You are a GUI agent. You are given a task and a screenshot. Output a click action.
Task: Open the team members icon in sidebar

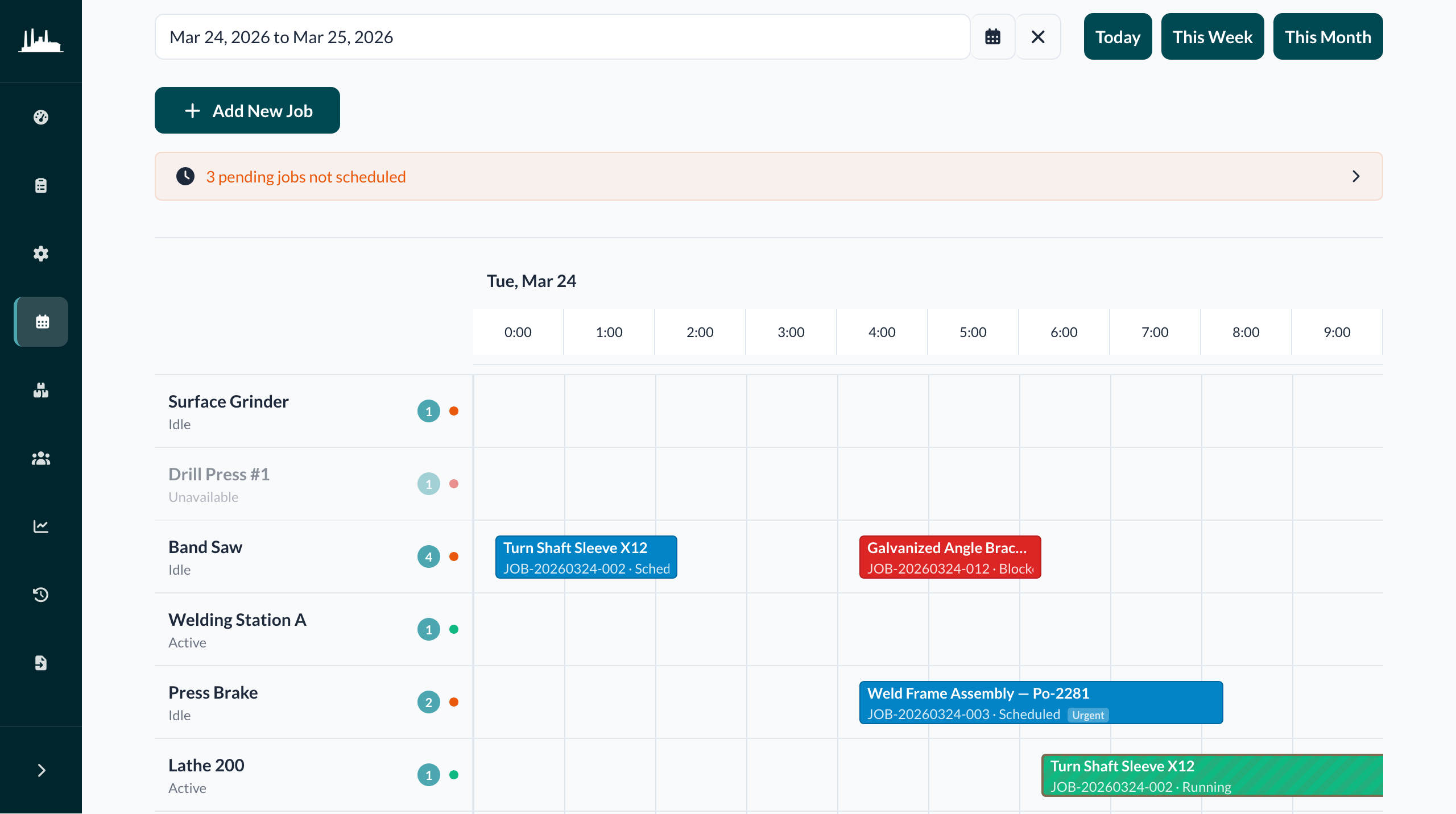(x=40, y=458)
